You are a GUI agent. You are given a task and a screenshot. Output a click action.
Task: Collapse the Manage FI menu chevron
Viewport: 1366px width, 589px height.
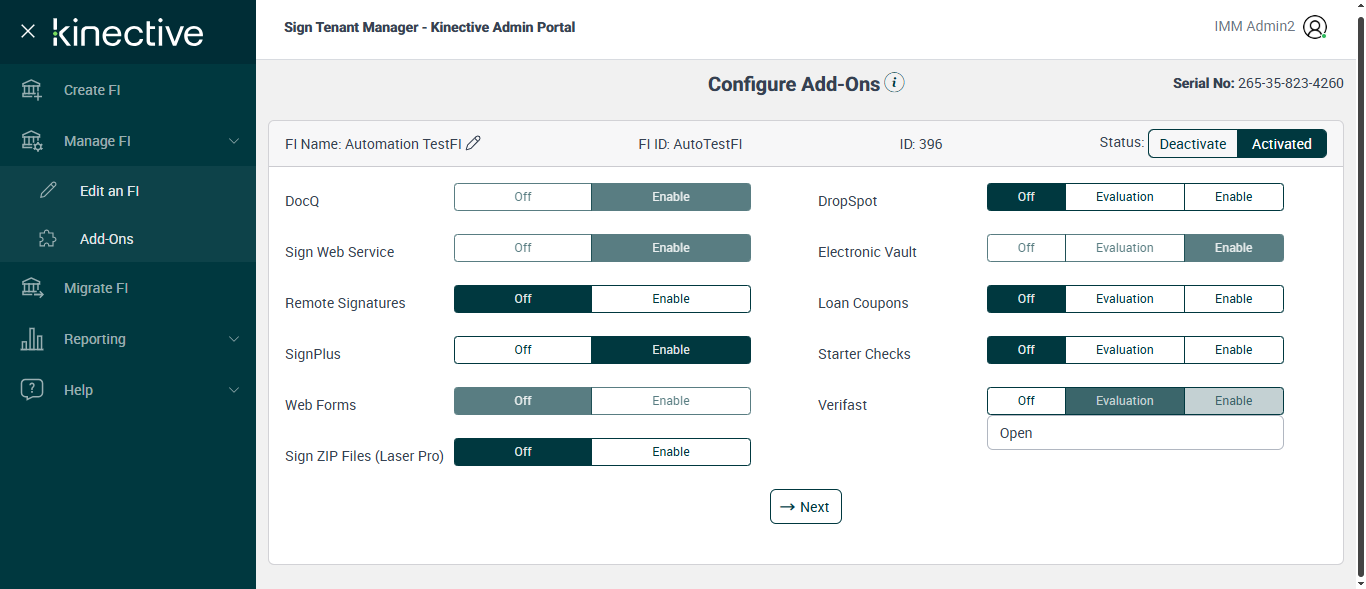(234, 141)
